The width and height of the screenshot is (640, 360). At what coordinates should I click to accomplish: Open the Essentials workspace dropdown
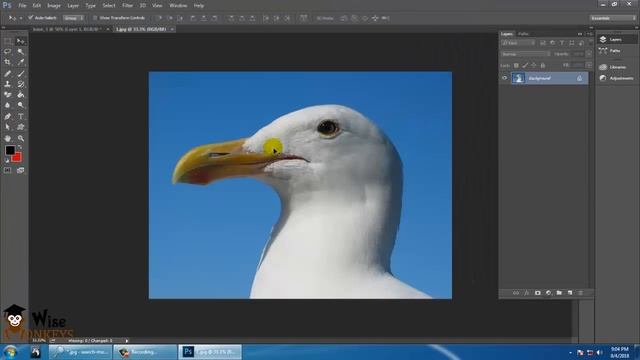613,18
